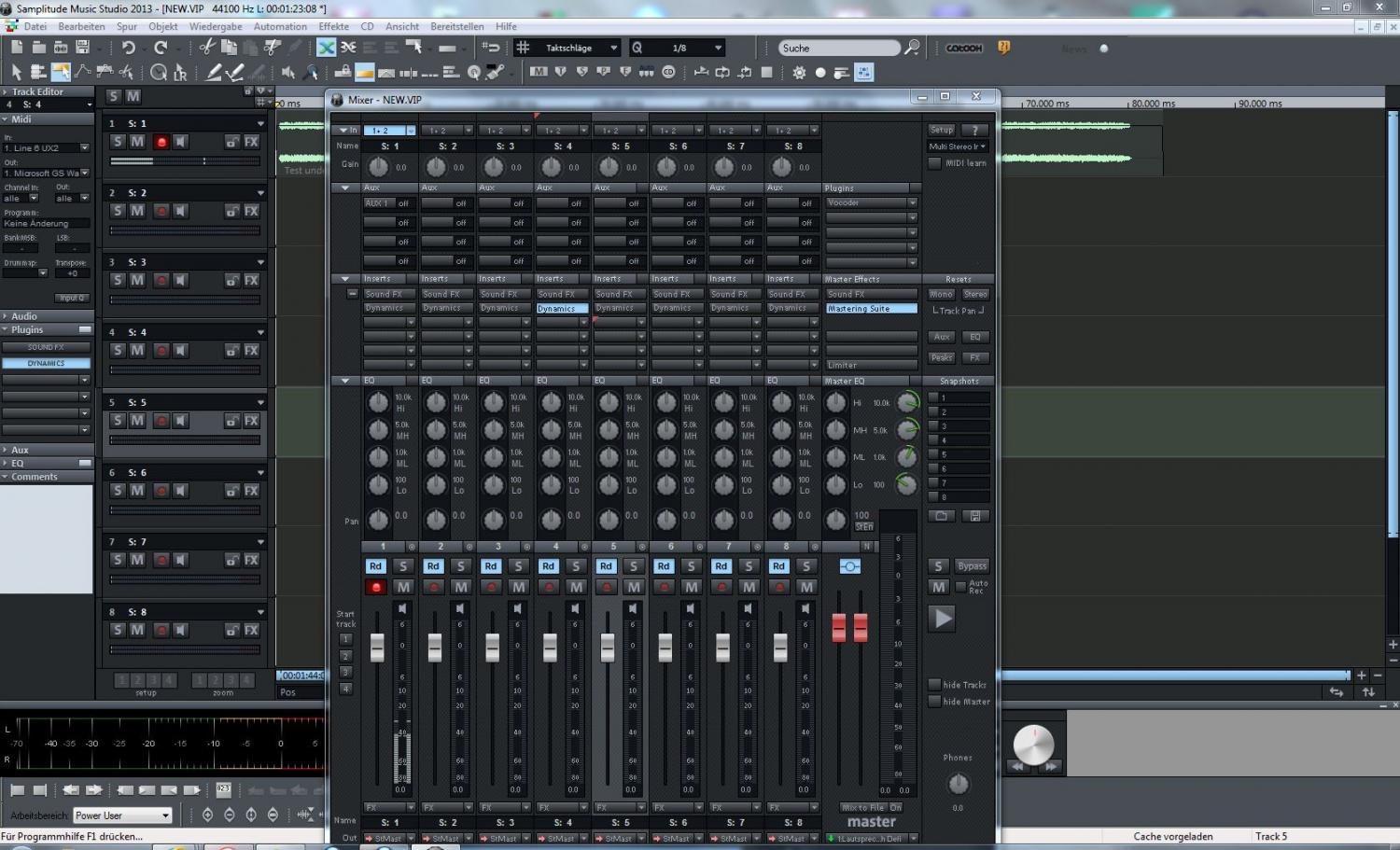
Task: Click the speaker monitor icon on track 1
Action: click(x=180, y=142)
